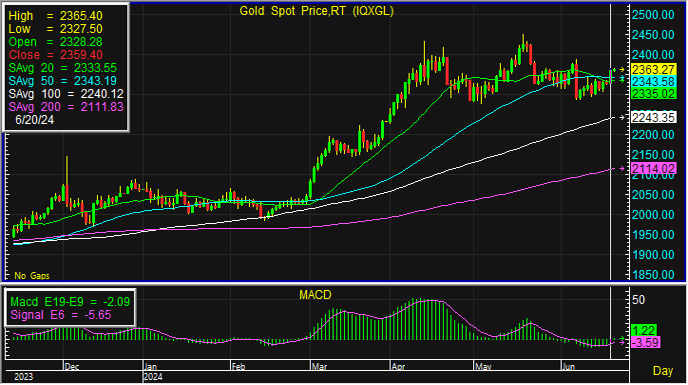Select the Low = 2327.50 legend line
Image resolution: width=688 pixels, height=385 pixels.
click(x=55, y=29)
